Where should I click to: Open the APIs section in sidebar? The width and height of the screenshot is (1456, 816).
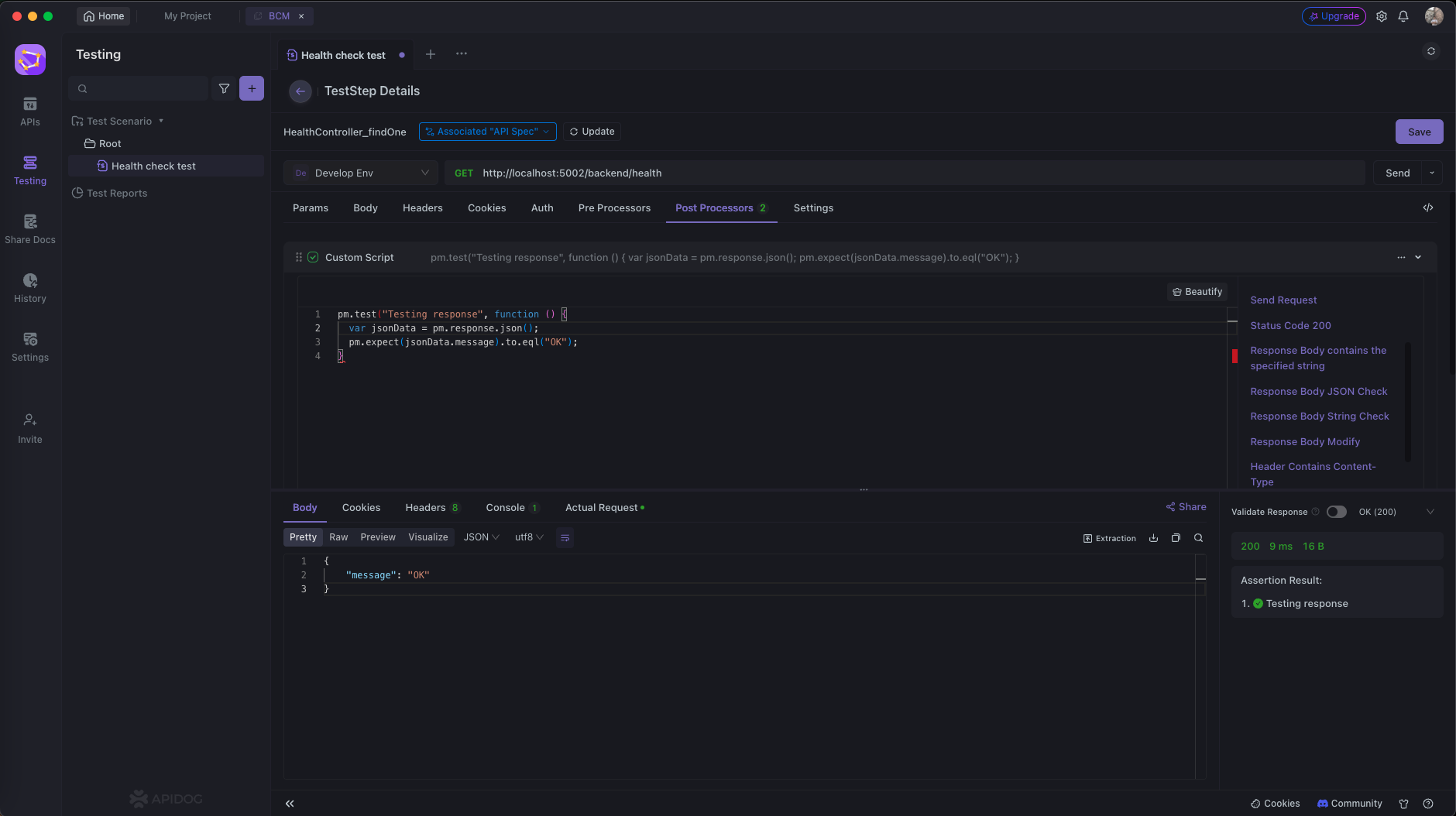point(30,111)
